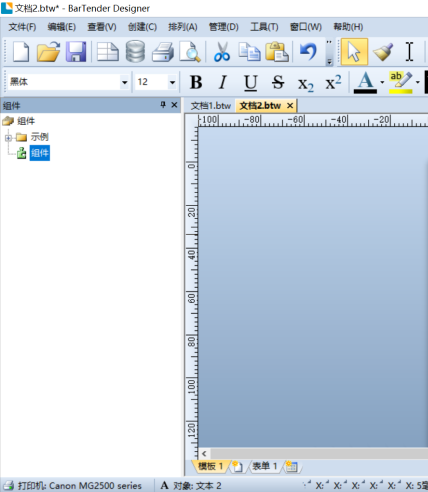Print with the printer toolbar icon
Screen dimensions: 428x492
point(163,52)
